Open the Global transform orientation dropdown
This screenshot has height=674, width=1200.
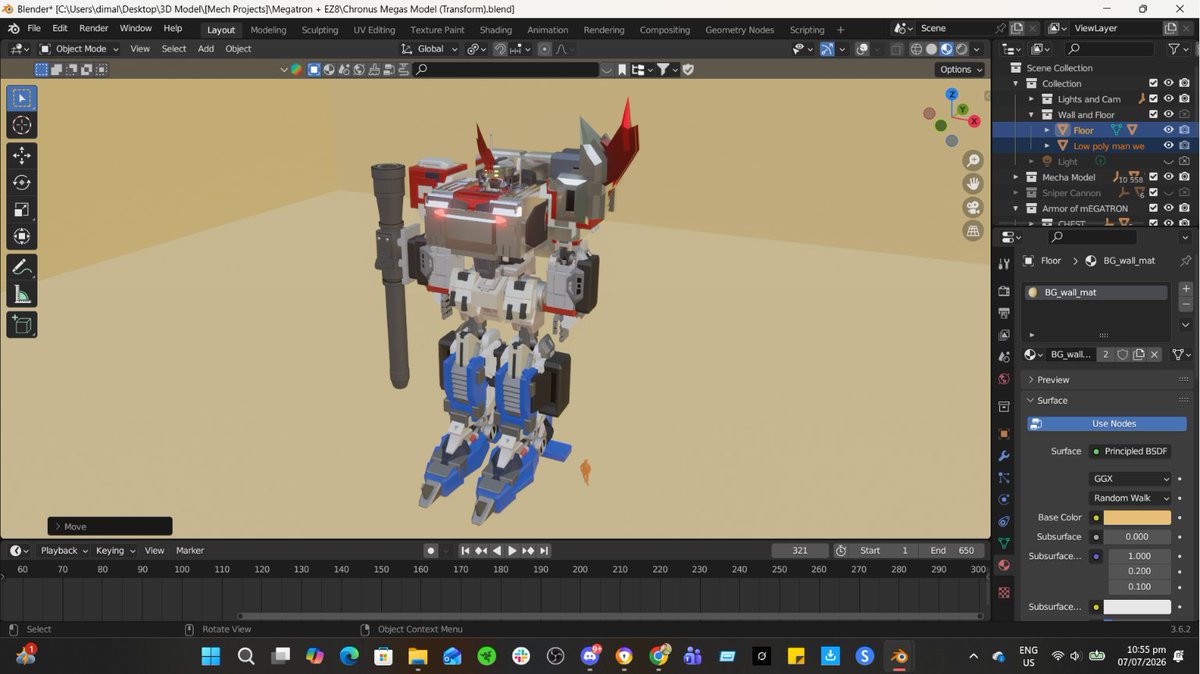click(429, 48)
